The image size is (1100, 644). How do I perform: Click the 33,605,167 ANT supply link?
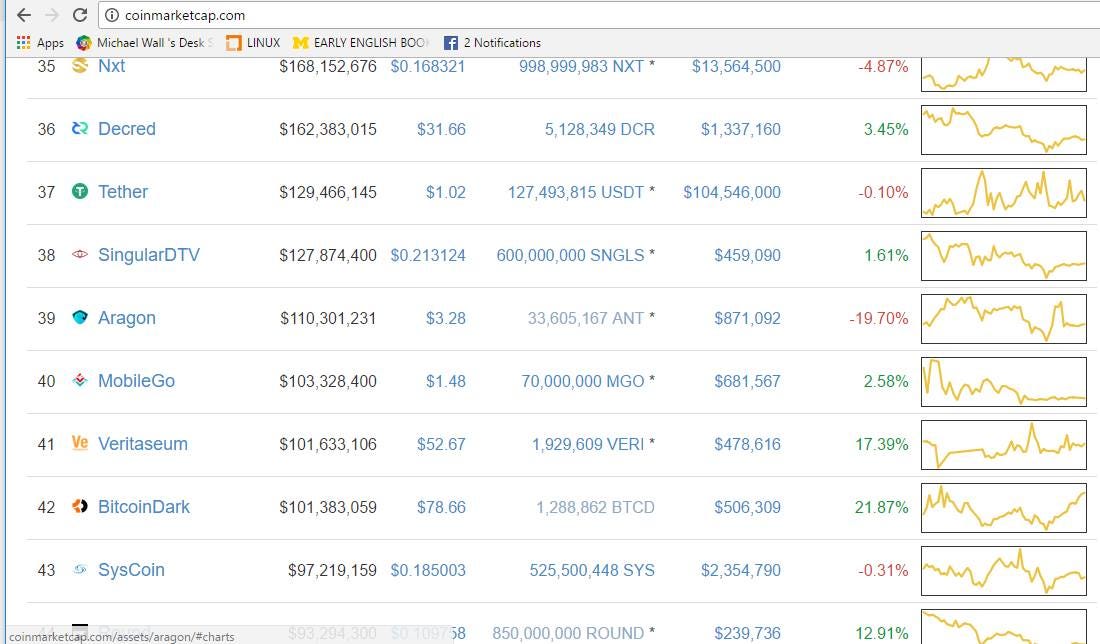(x=586, y=318)
